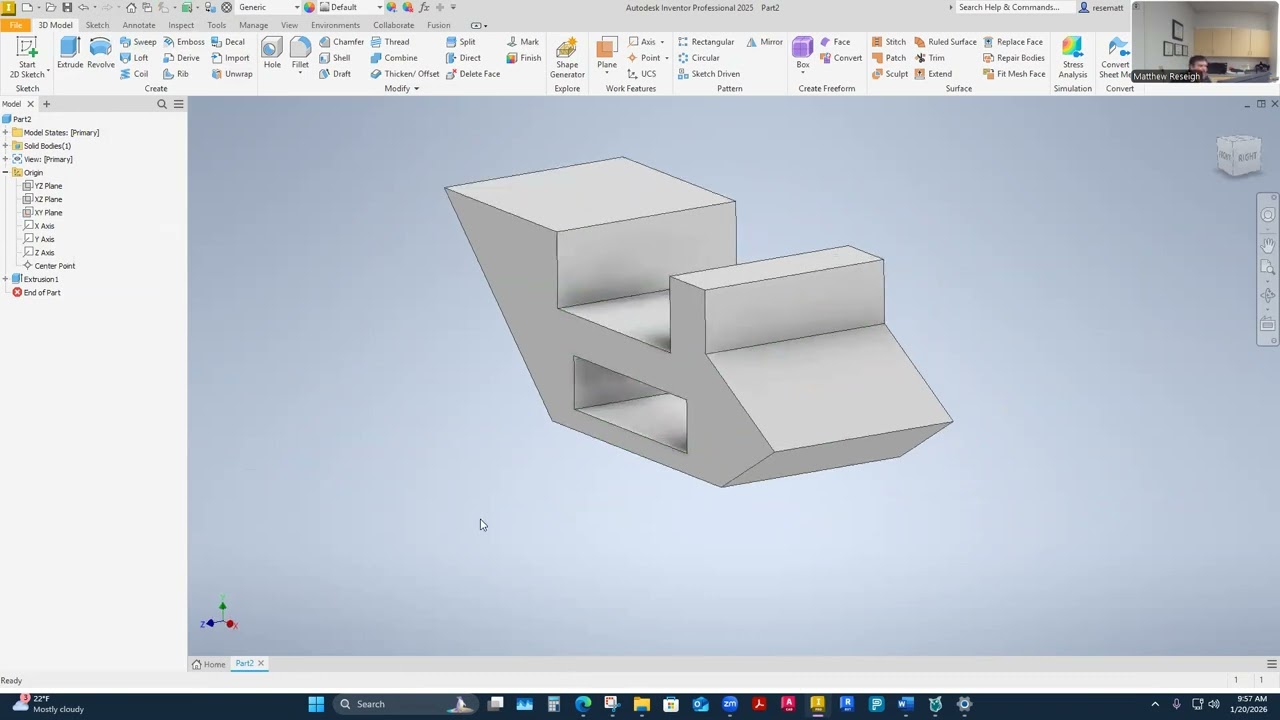The image size is (1280, 720).
Task: Switch to the Annotate ribbon tab
Action: [139, 25]
